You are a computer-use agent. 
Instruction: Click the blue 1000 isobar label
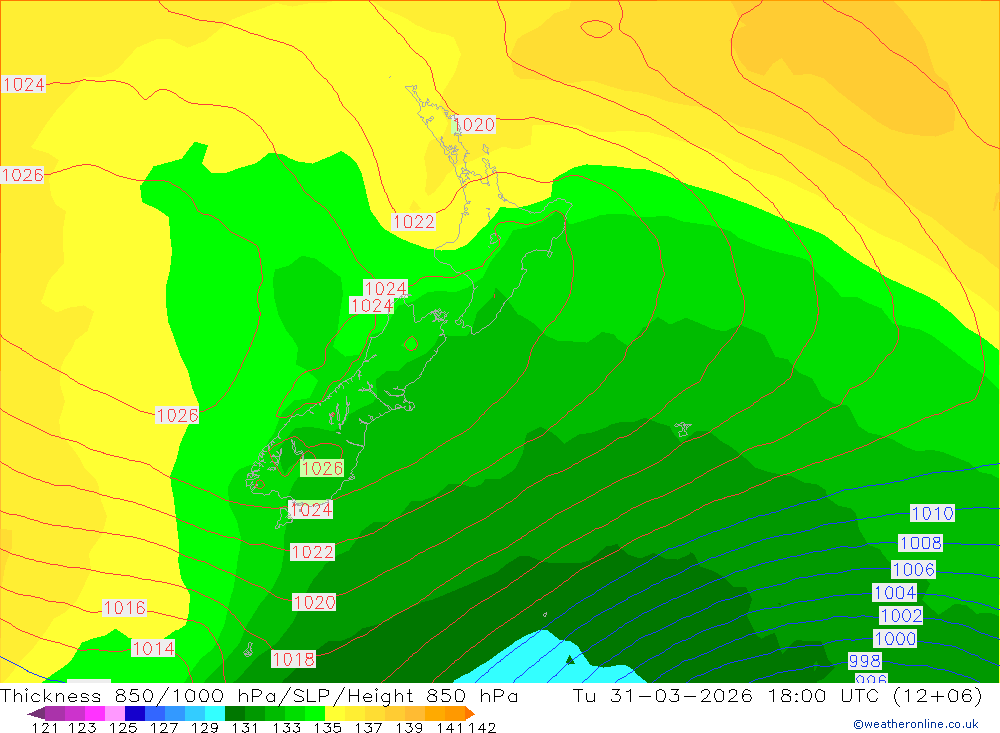(895, 639)
